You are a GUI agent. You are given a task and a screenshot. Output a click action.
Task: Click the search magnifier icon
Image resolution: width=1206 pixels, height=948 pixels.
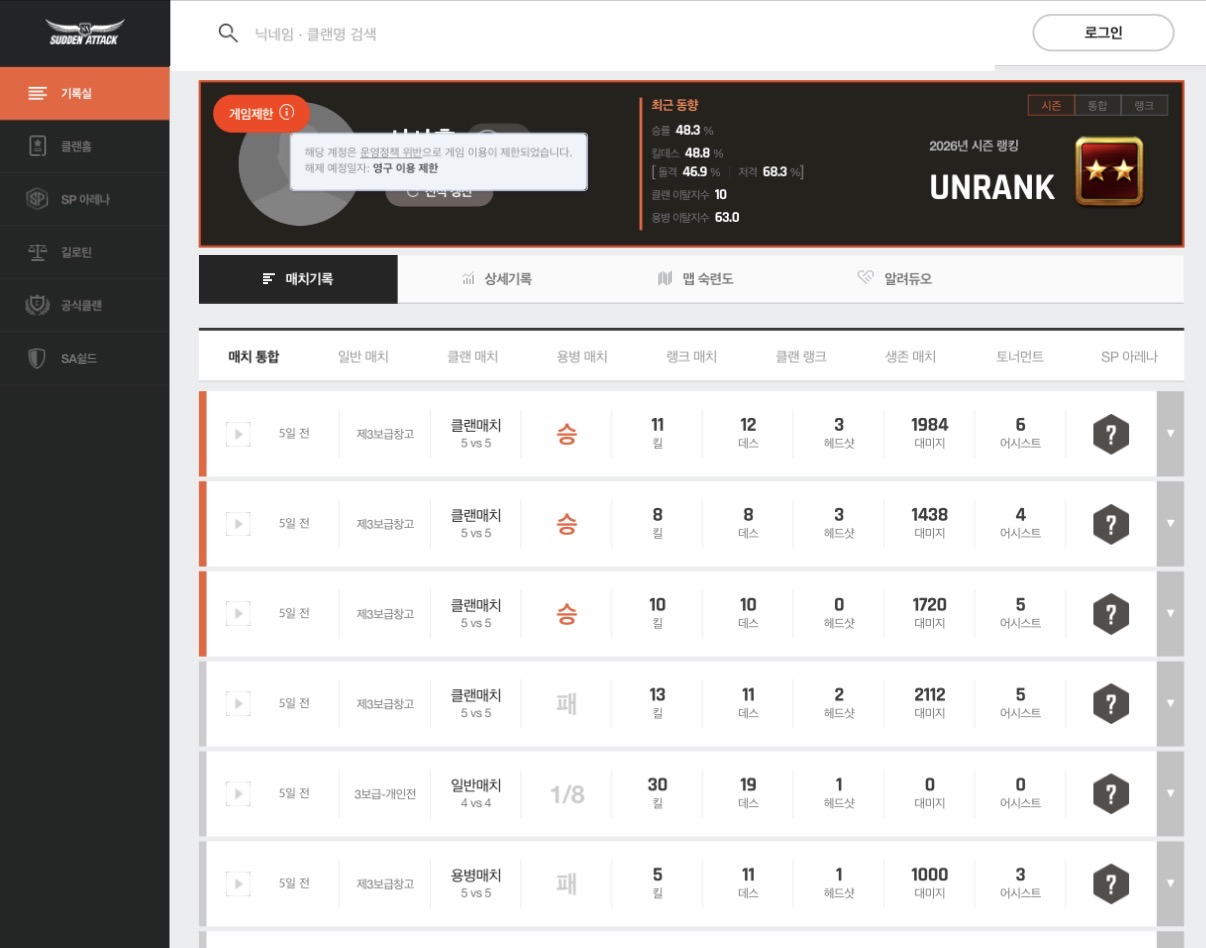[x=228, y=33]
